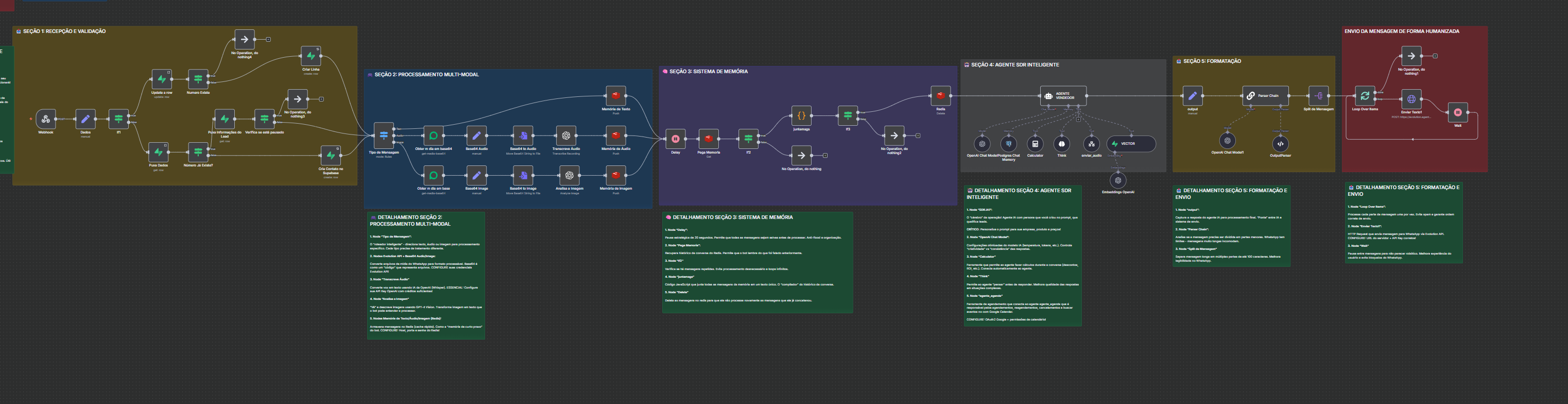Click the Delay wait node
Image resolution: width=1568 pixels, height=404 pixels.
click(675, 139)
